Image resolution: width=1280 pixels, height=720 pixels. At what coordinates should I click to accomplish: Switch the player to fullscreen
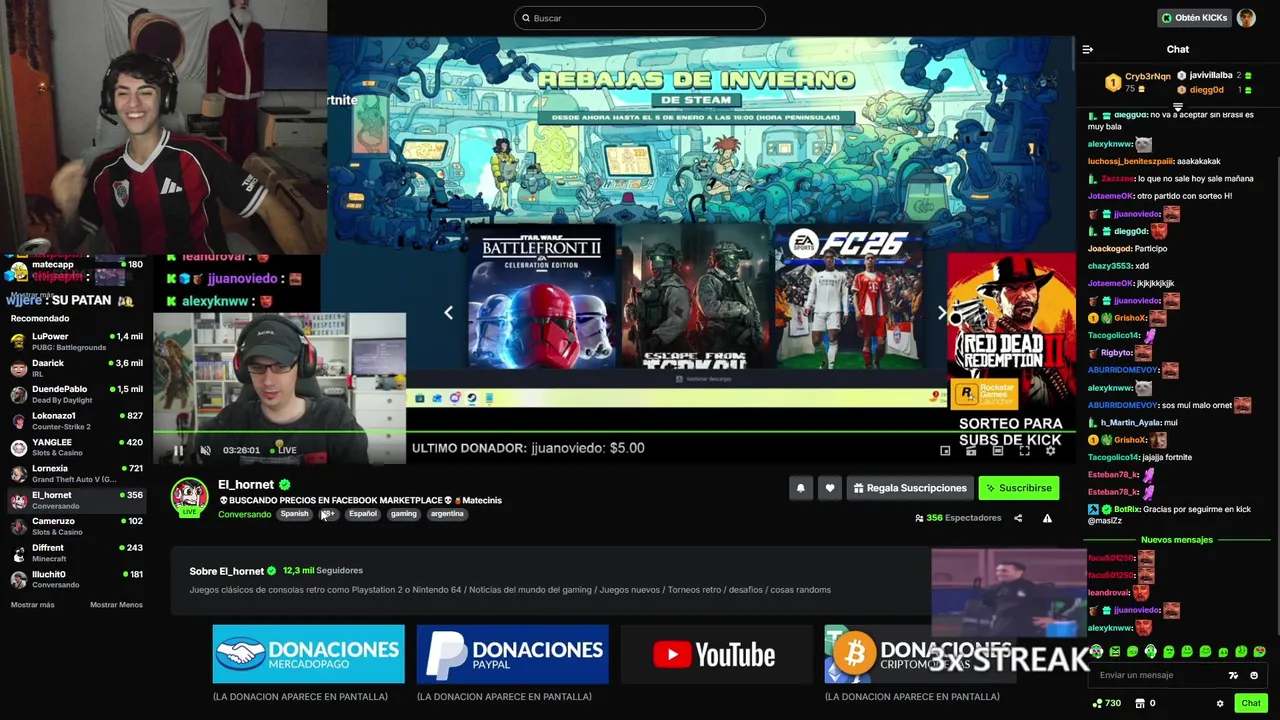coord(1024,451)
